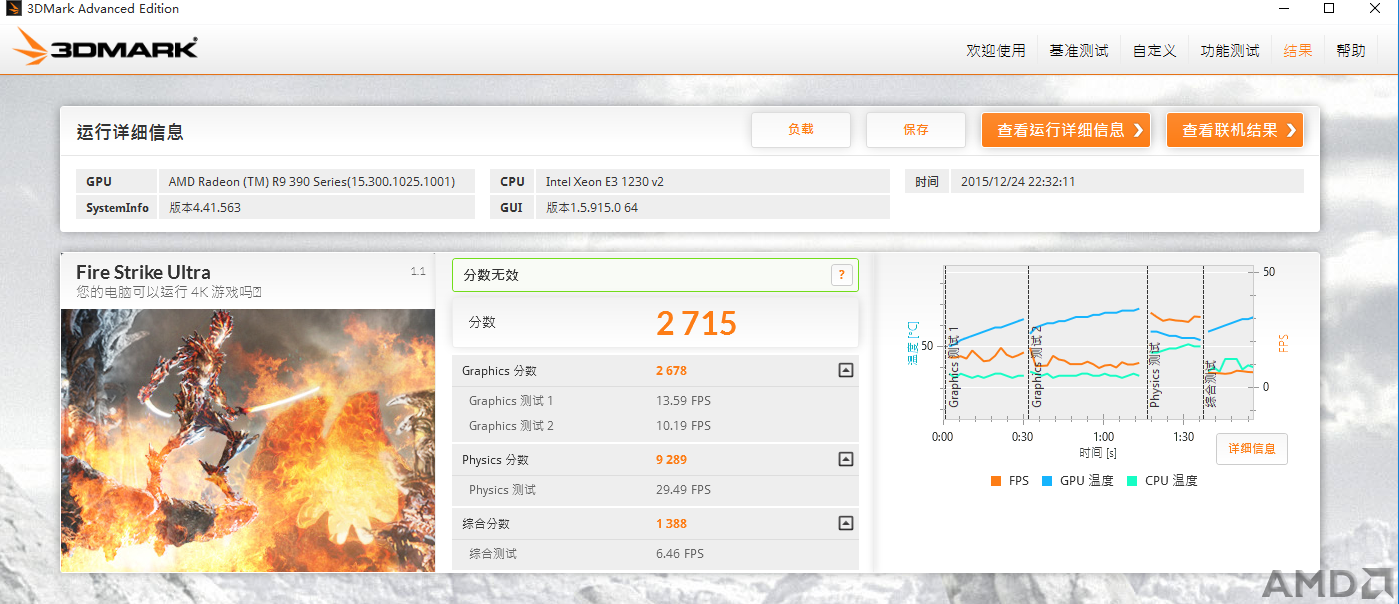
Task: Open 查看运行详细信息 orange button
Action: 1066,130
